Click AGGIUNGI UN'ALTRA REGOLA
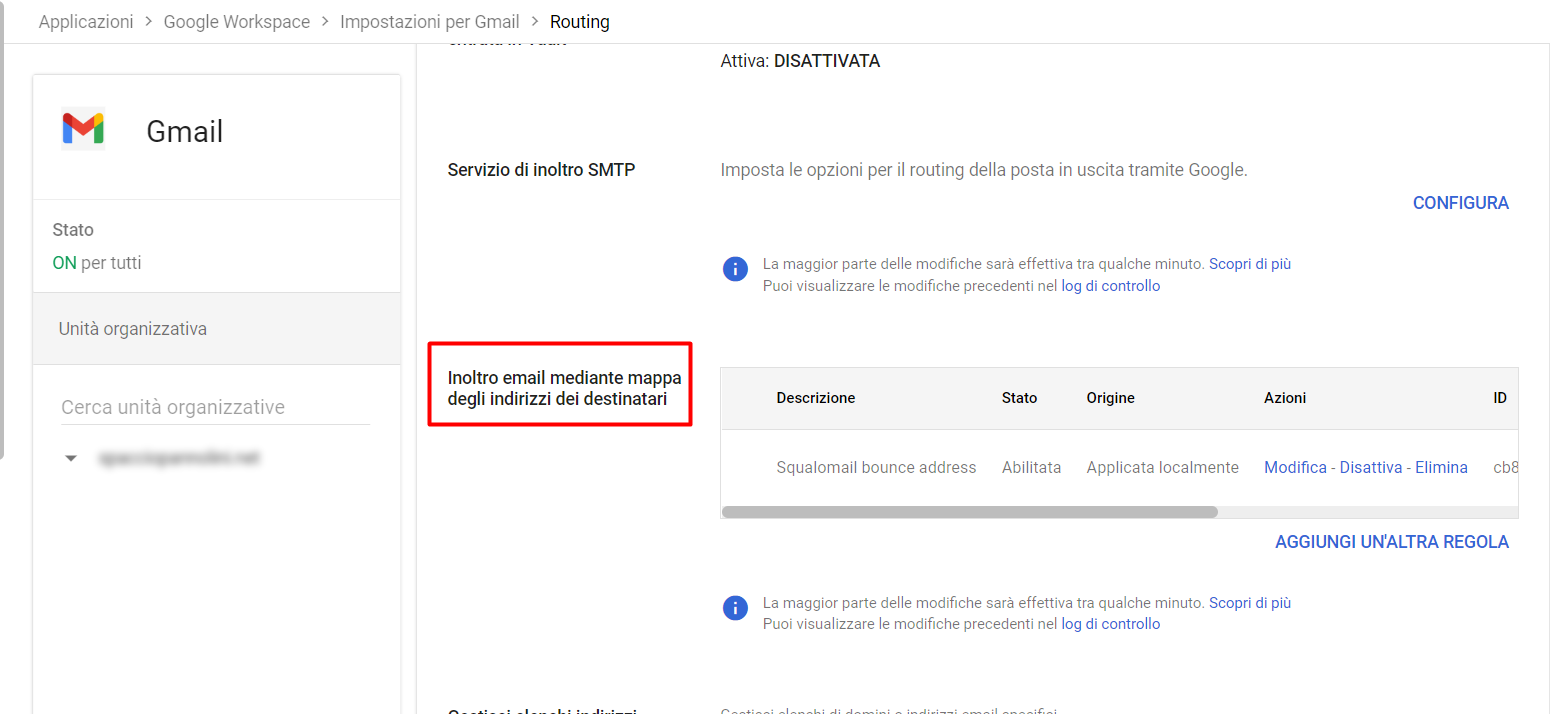This screenshot has height=714, width=1550. [1391, 542]
